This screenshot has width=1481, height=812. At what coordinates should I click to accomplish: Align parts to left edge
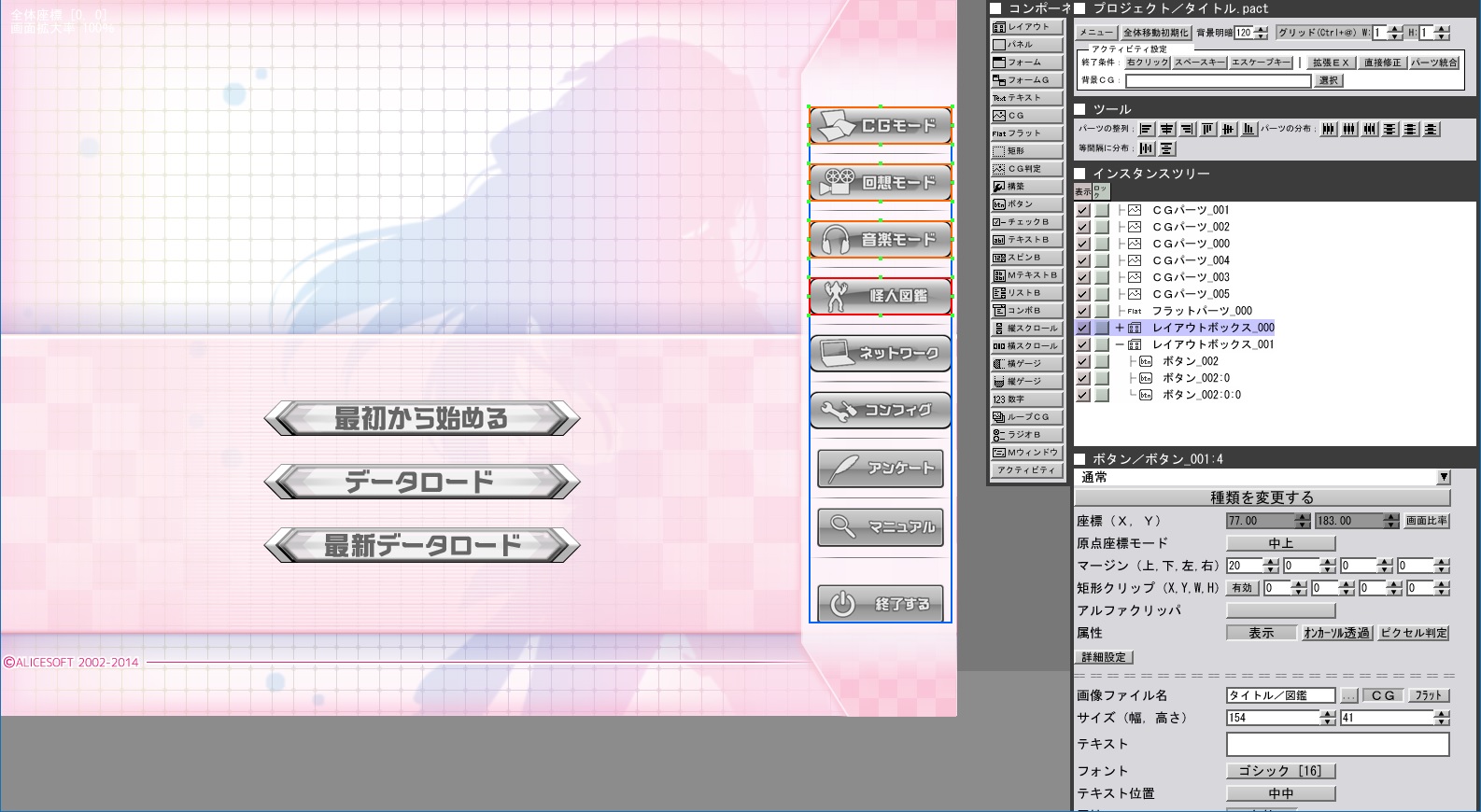[x=1147, y=129]
